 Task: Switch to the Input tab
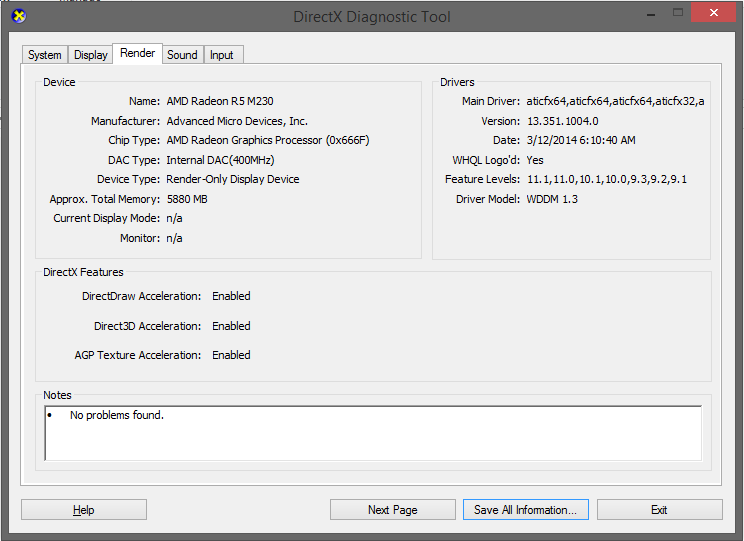point(222,55)
